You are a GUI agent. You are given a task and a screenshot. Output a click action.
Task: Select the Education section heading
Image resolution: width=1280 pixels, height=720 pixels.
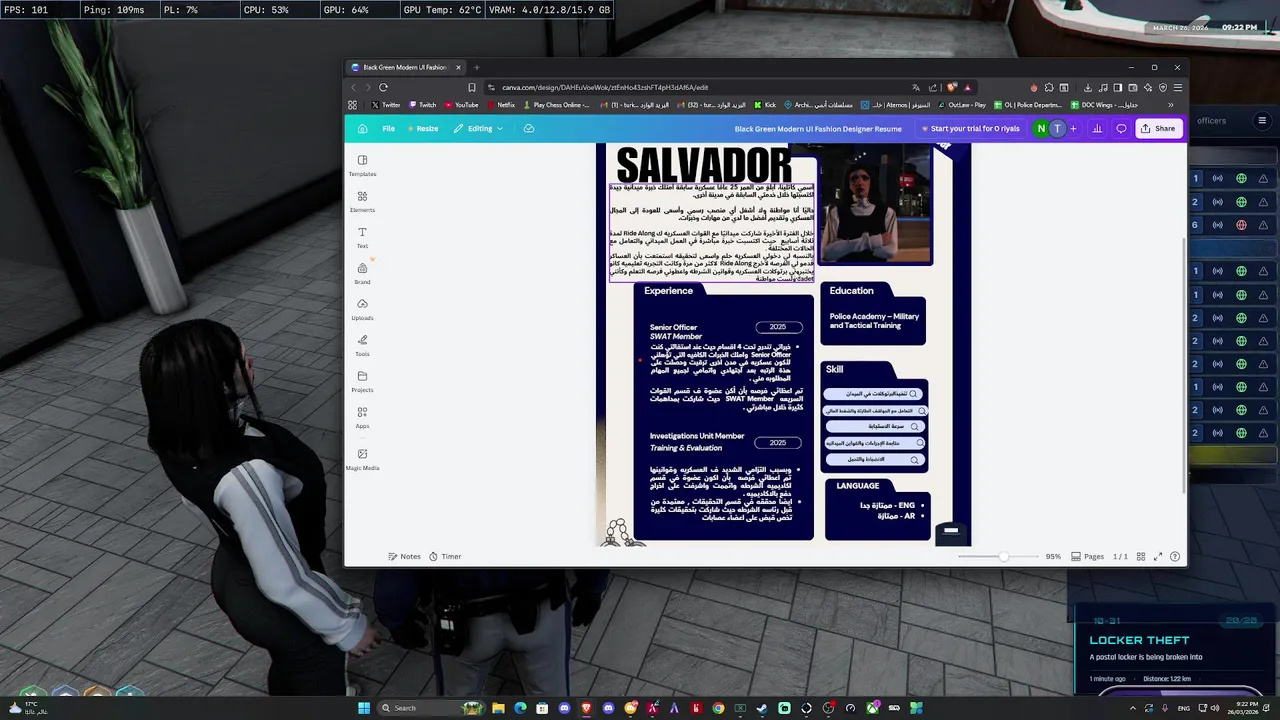pos(851,291)
